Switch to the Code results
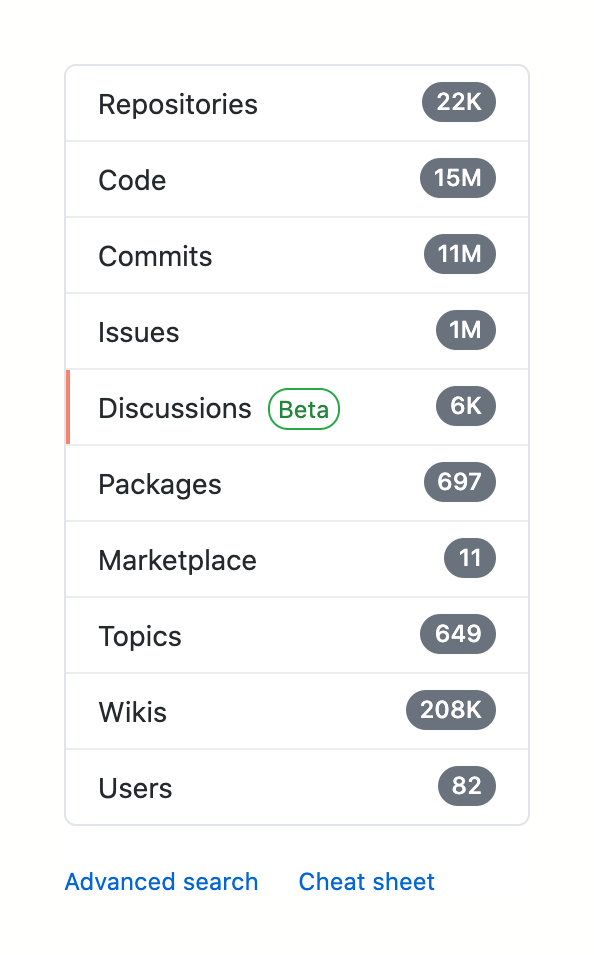 [132, 179]
